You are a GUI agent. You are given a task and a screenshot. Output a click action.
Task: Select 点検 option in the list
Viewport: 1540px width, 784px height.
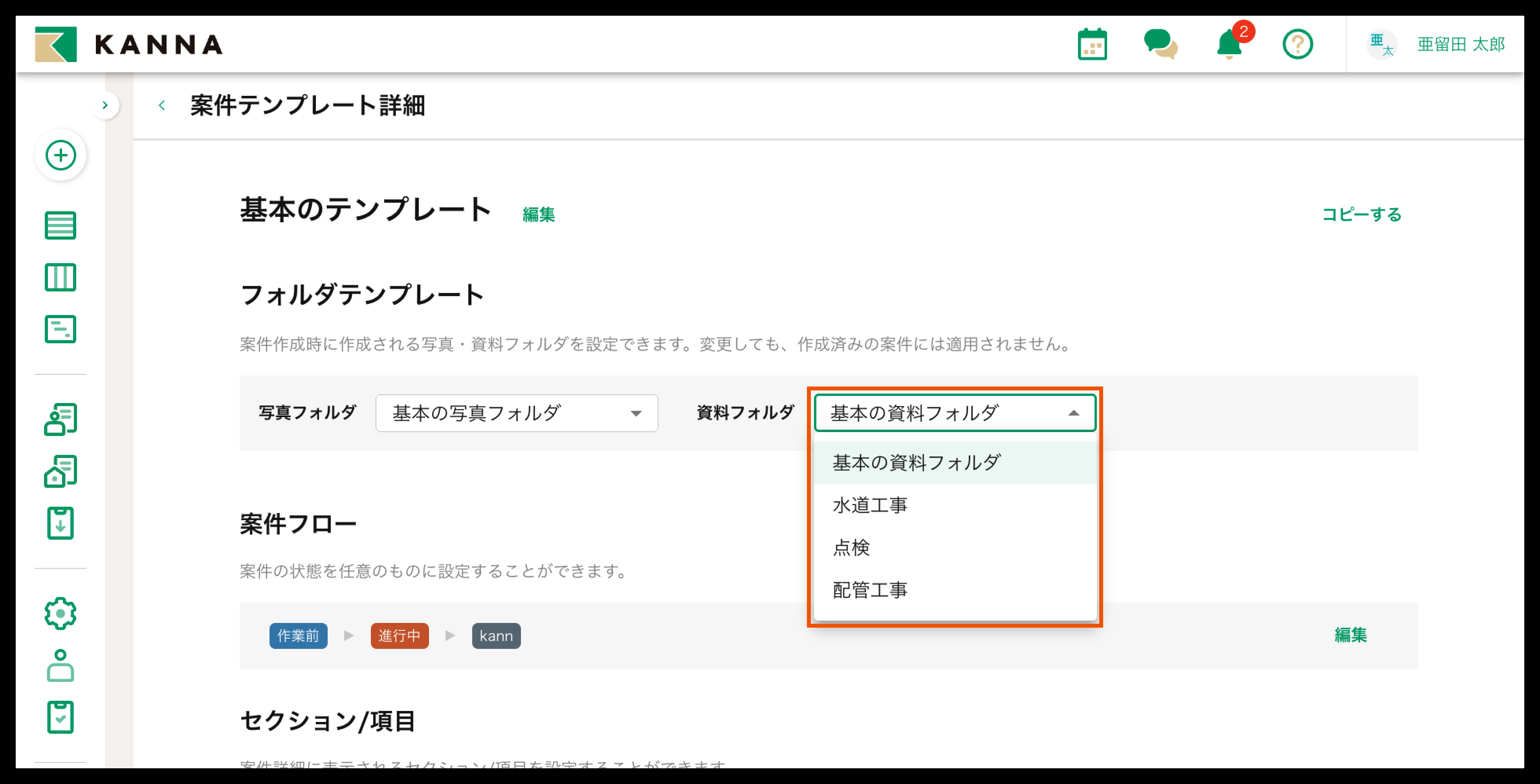coord(851,548)
